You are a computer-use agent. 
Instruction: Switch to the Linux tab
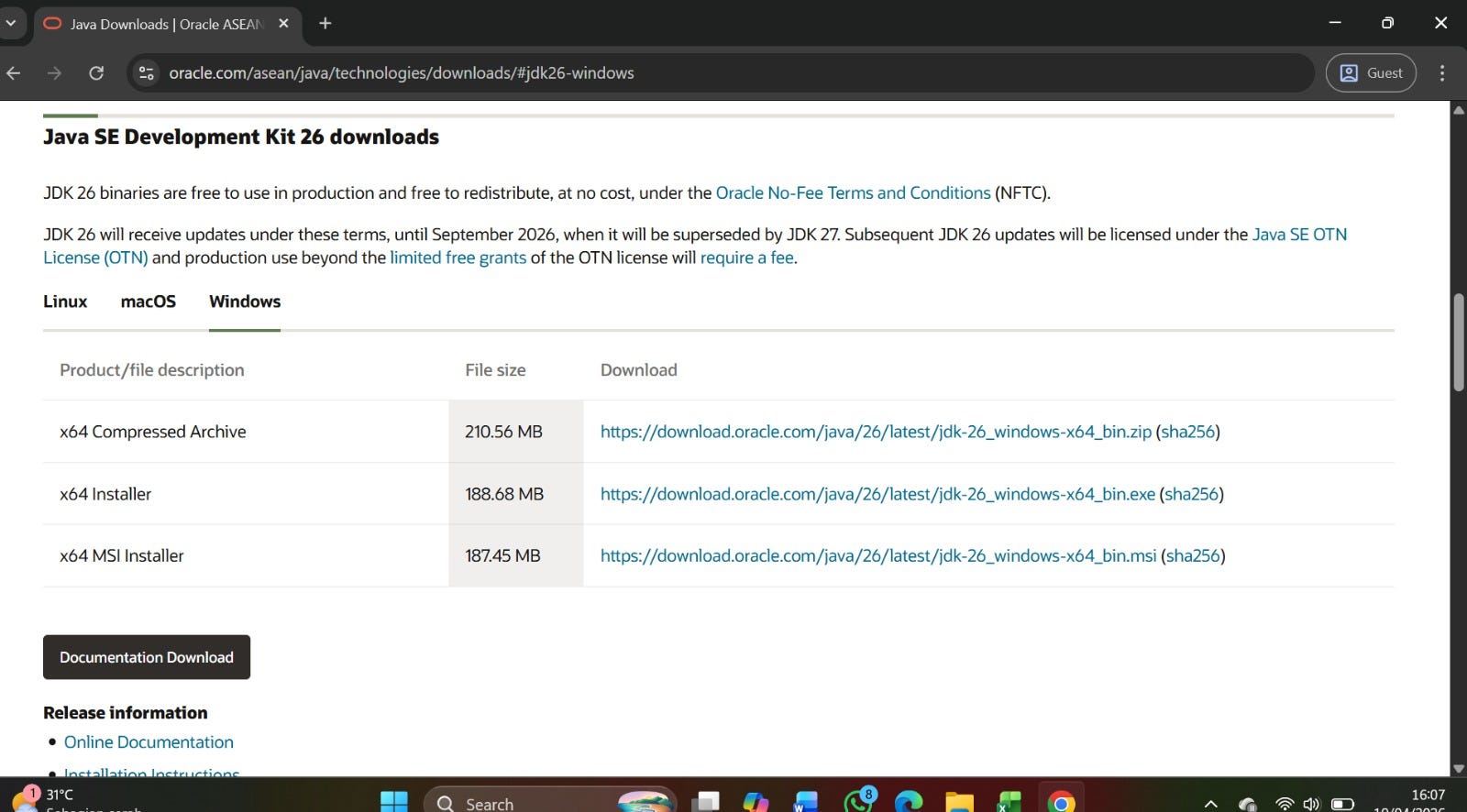(65, 302)
